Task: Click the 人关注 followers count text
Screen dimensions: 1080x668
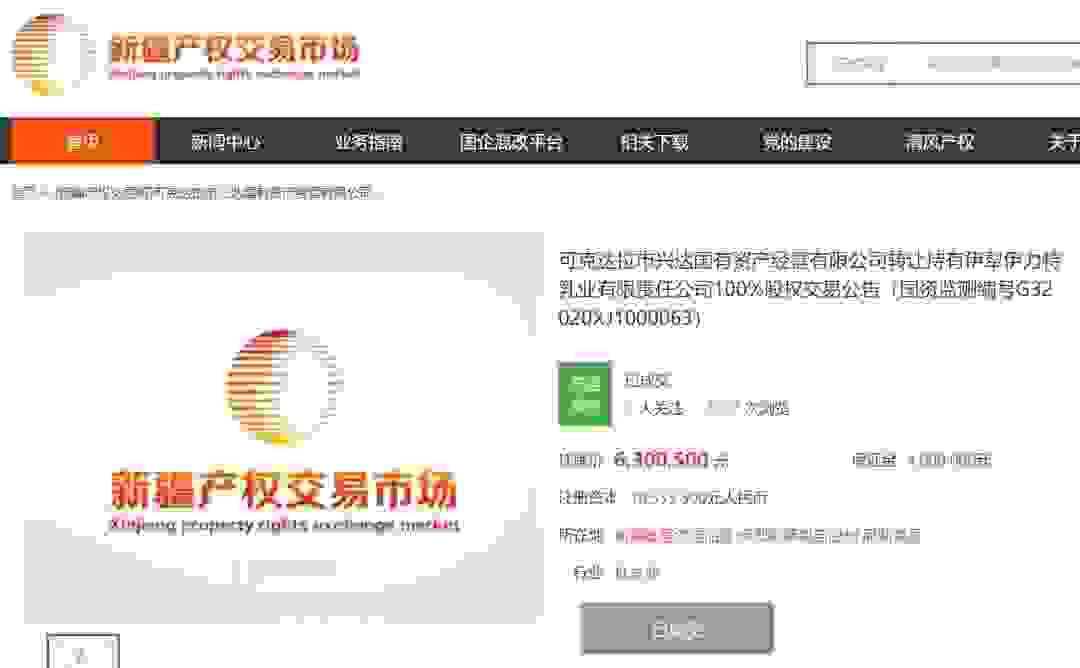Action: [654, 408]
